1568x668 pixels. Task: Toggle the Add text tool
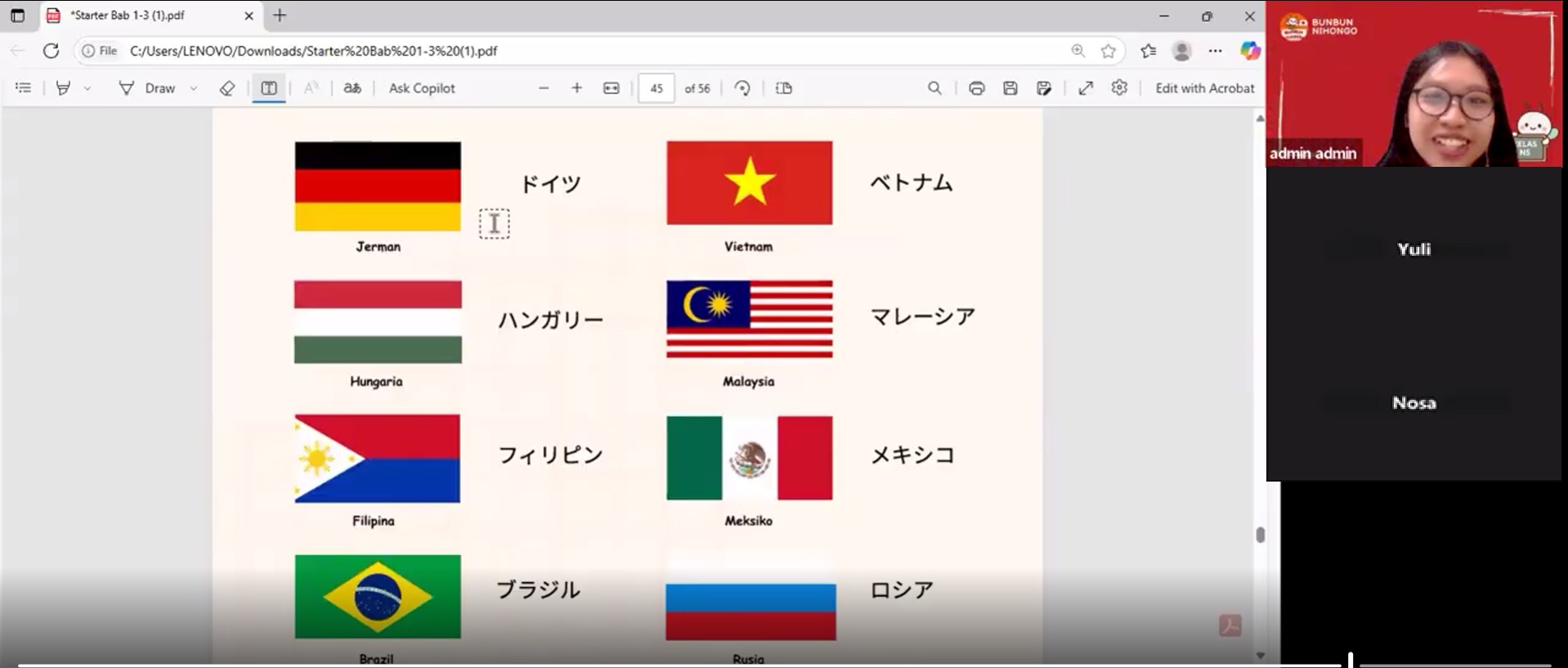(x=269, y=88)
